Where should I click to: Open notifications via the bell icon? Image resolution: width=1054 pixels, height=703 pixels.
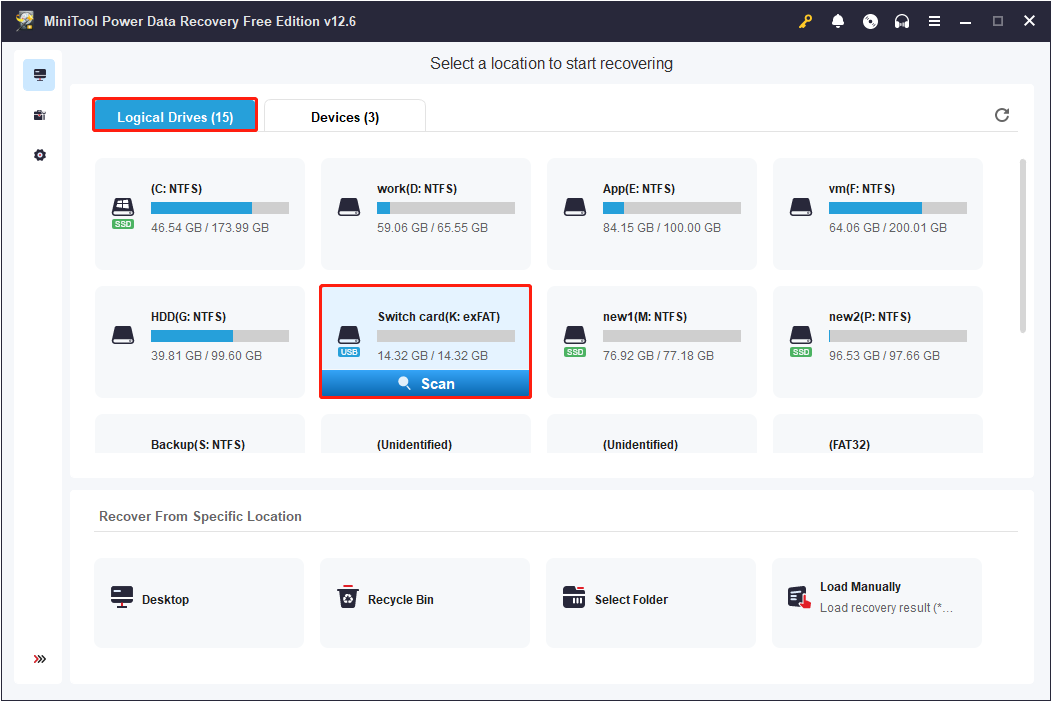838,20
